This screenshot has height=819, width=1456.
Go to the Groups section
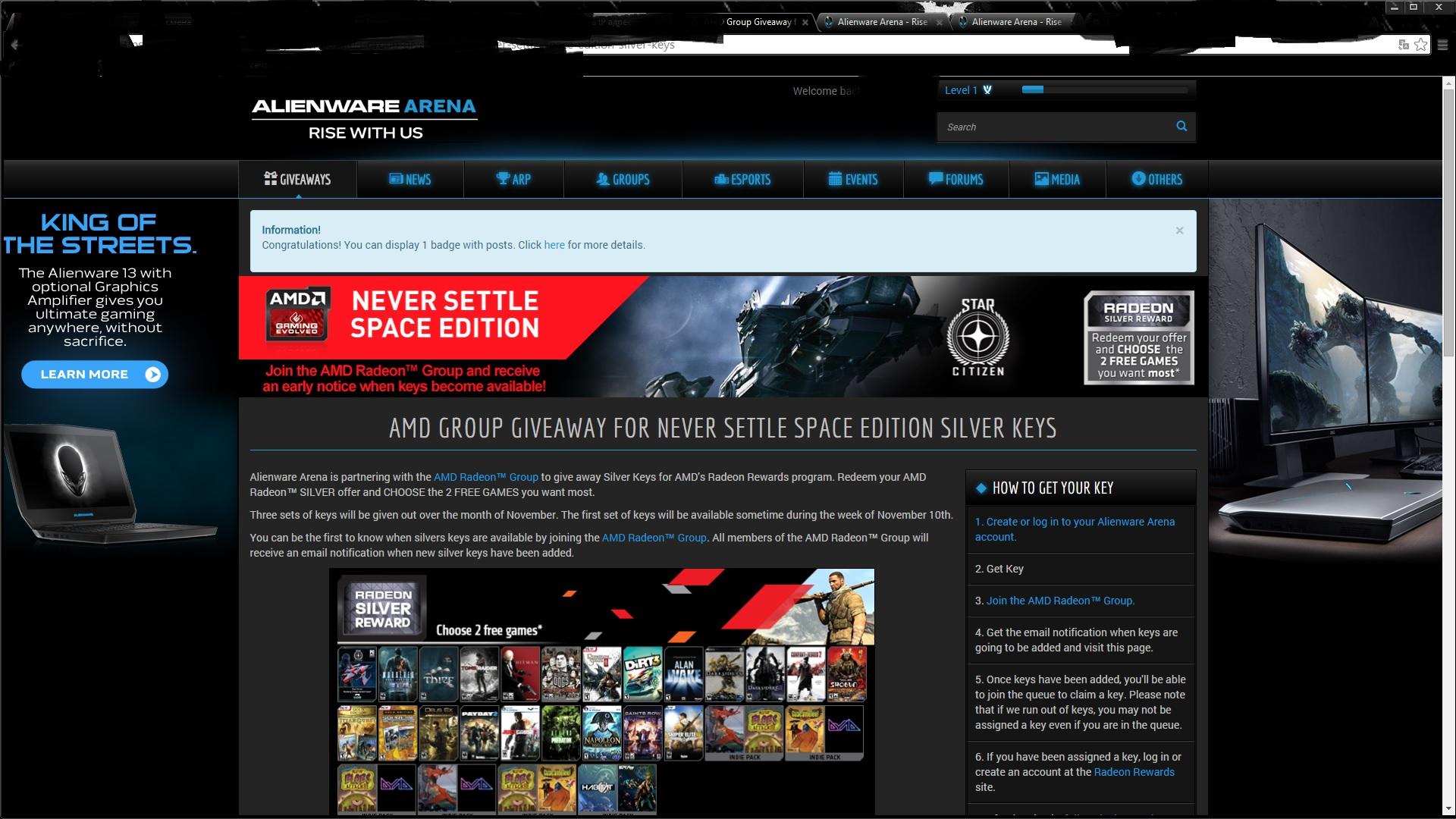click(623, 179)
